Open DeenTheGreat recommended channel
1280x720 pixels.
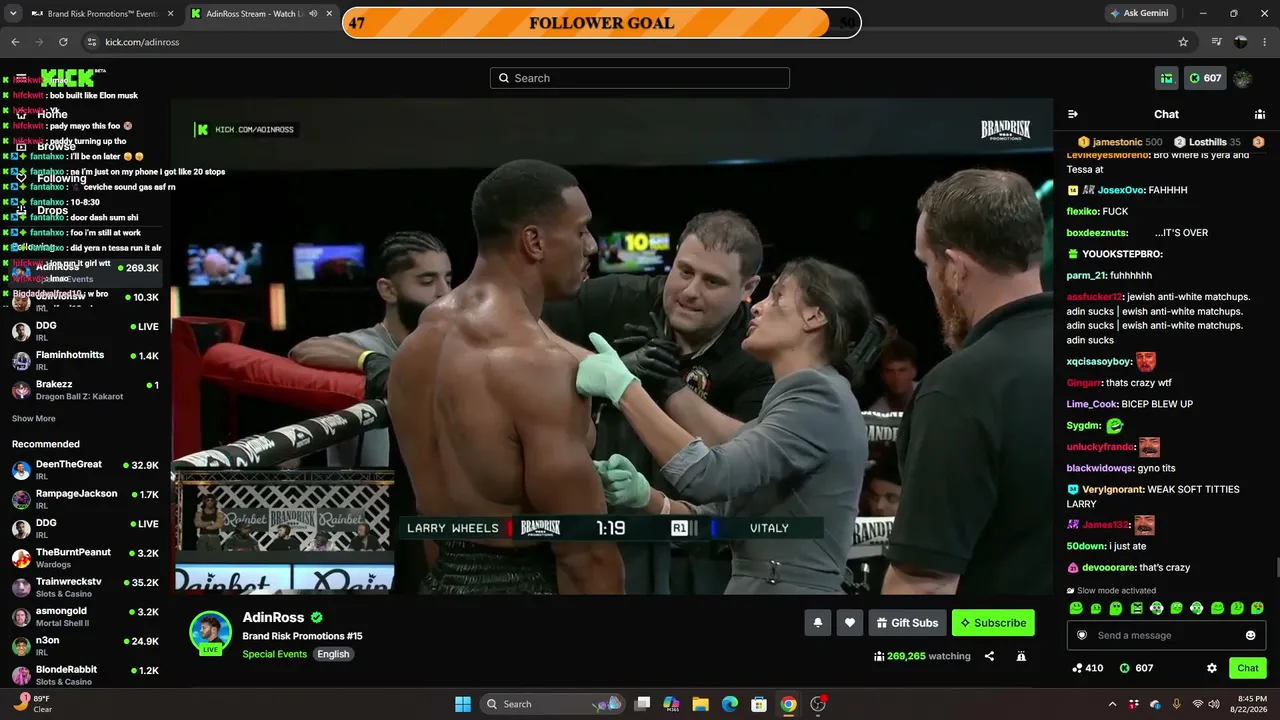(85, 470)
